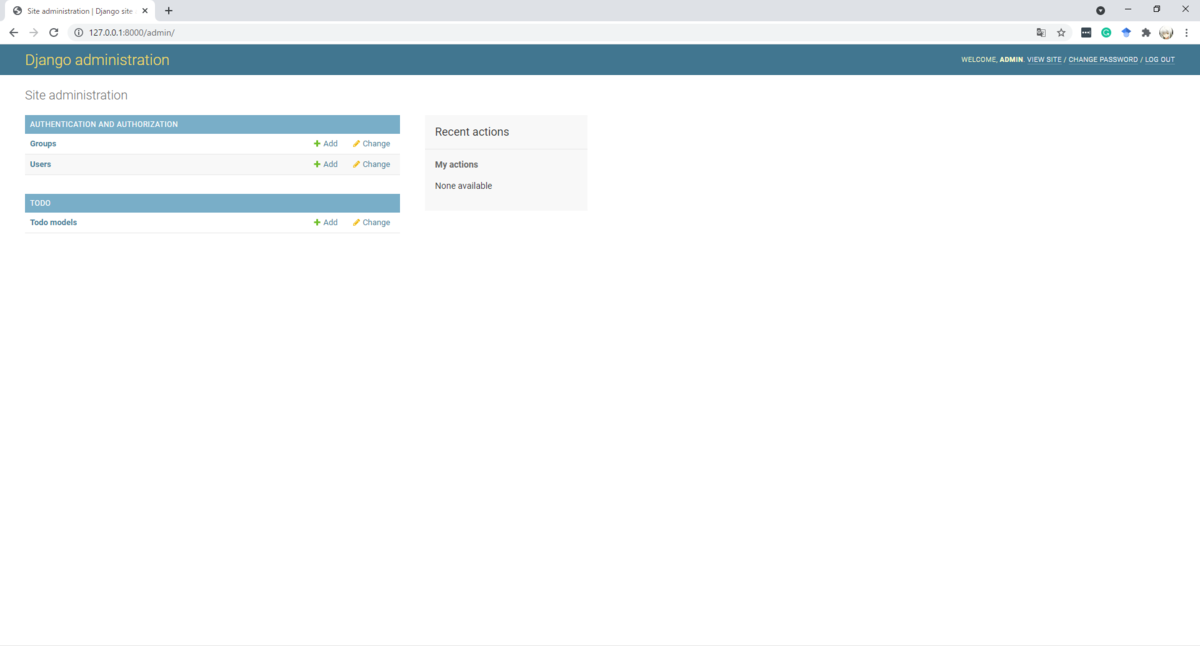Screen dimensions: 1200x646
Task: Open a new browser tab
Action: click(x=168, y=10)
